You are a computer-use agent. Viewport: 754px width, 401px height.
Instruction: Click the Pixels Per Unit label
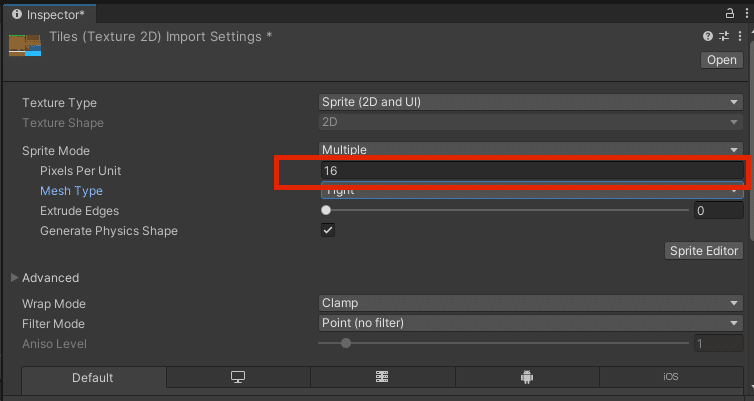(x=80, y=171)
